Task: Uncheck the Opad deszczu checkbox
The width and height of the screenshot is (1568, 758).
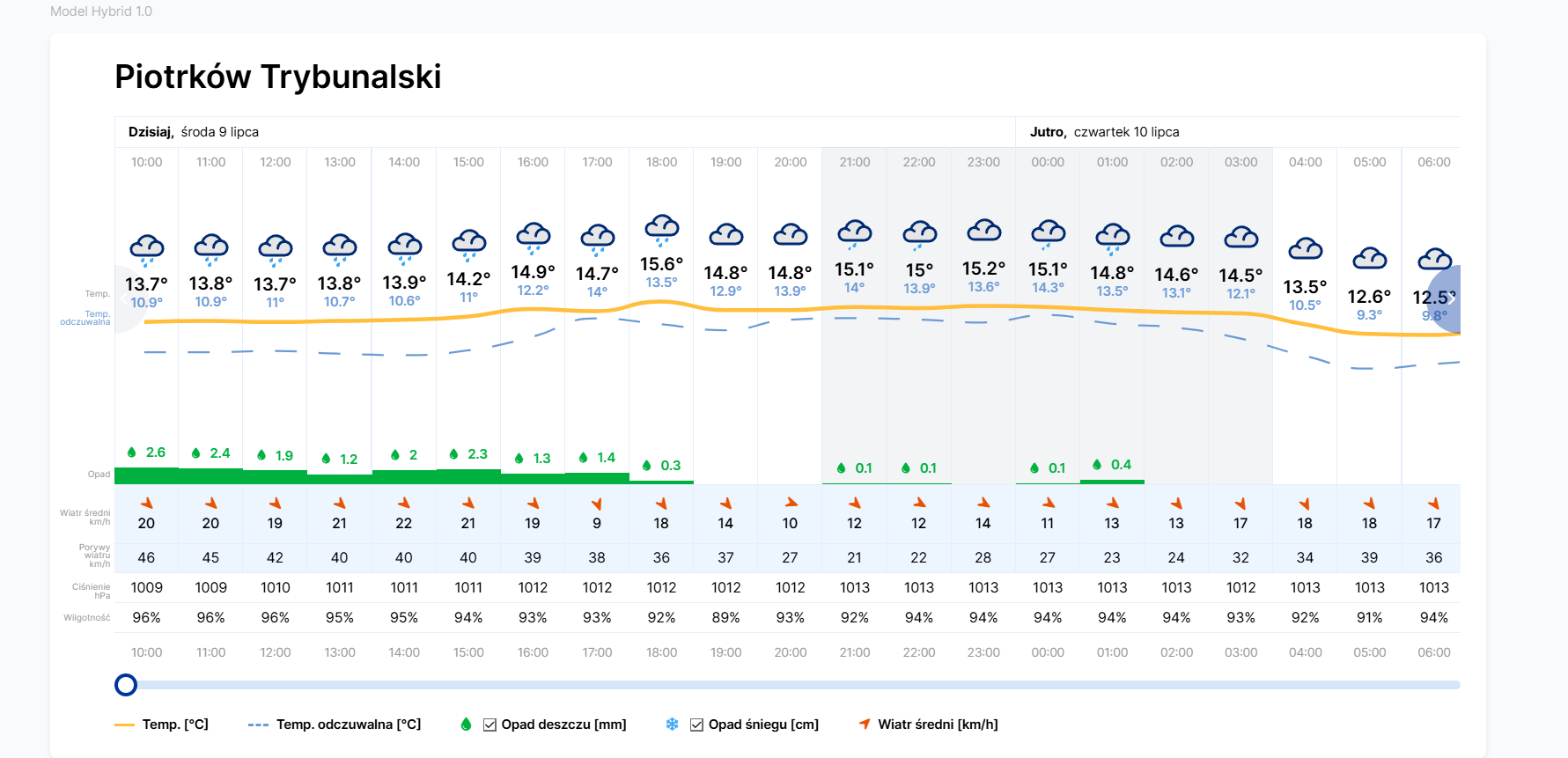Action: pyautogui.click(x=490, y=725)
